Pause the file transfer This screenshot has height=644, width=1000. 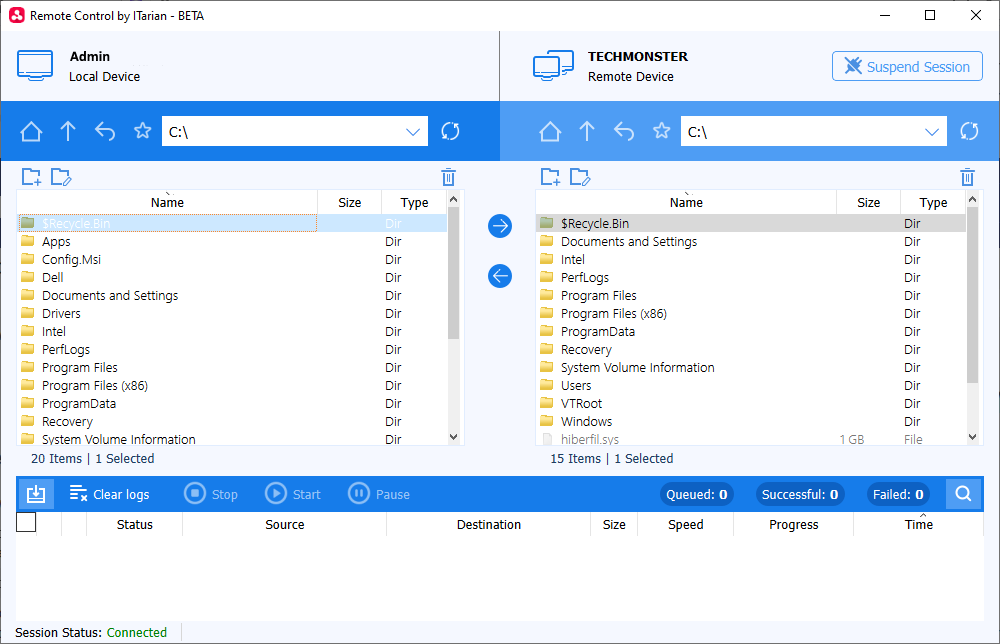(379, 494)
